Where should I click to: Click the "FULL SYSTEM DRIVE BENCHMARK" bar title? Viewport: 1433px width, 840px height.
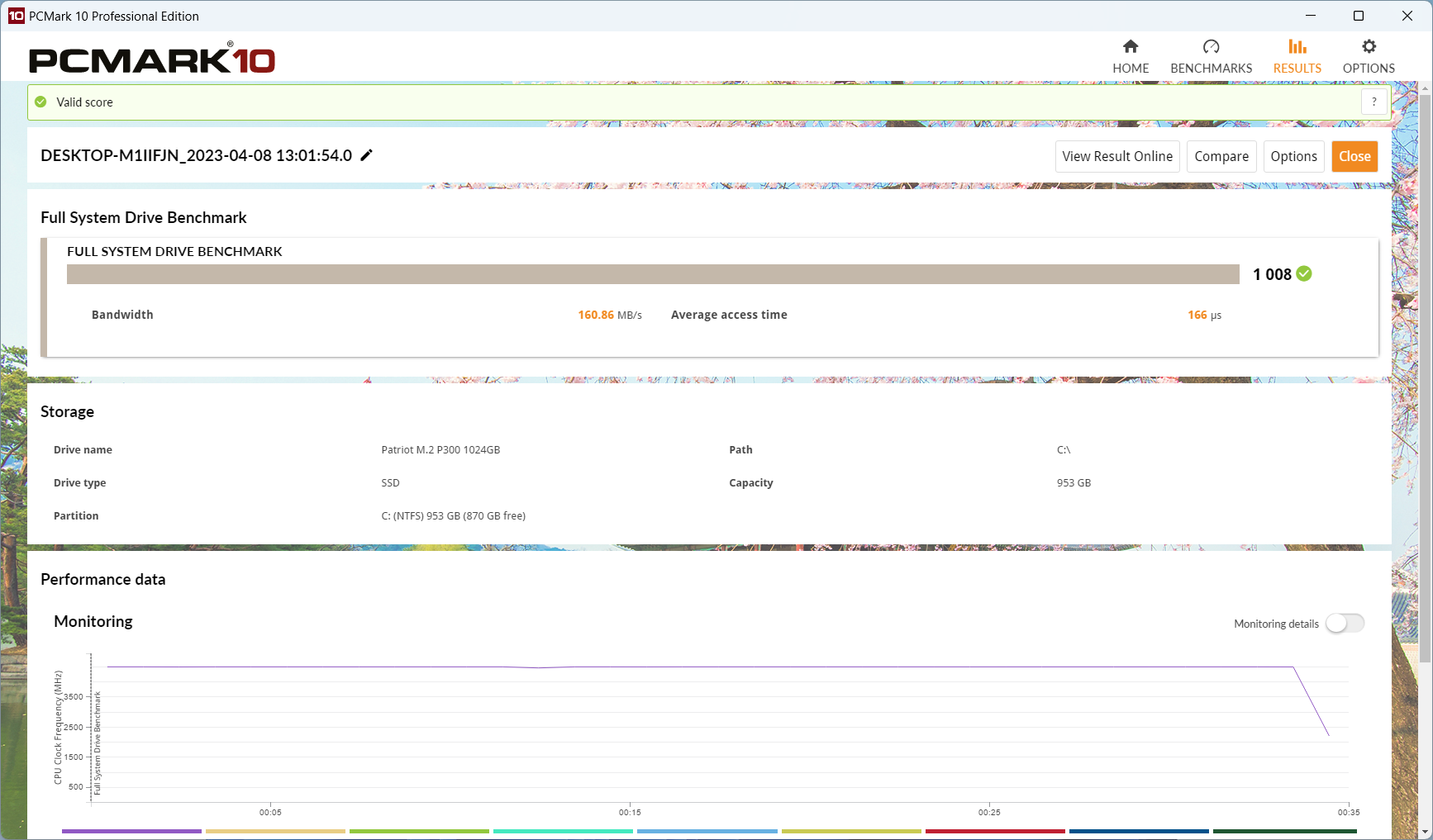174,251
